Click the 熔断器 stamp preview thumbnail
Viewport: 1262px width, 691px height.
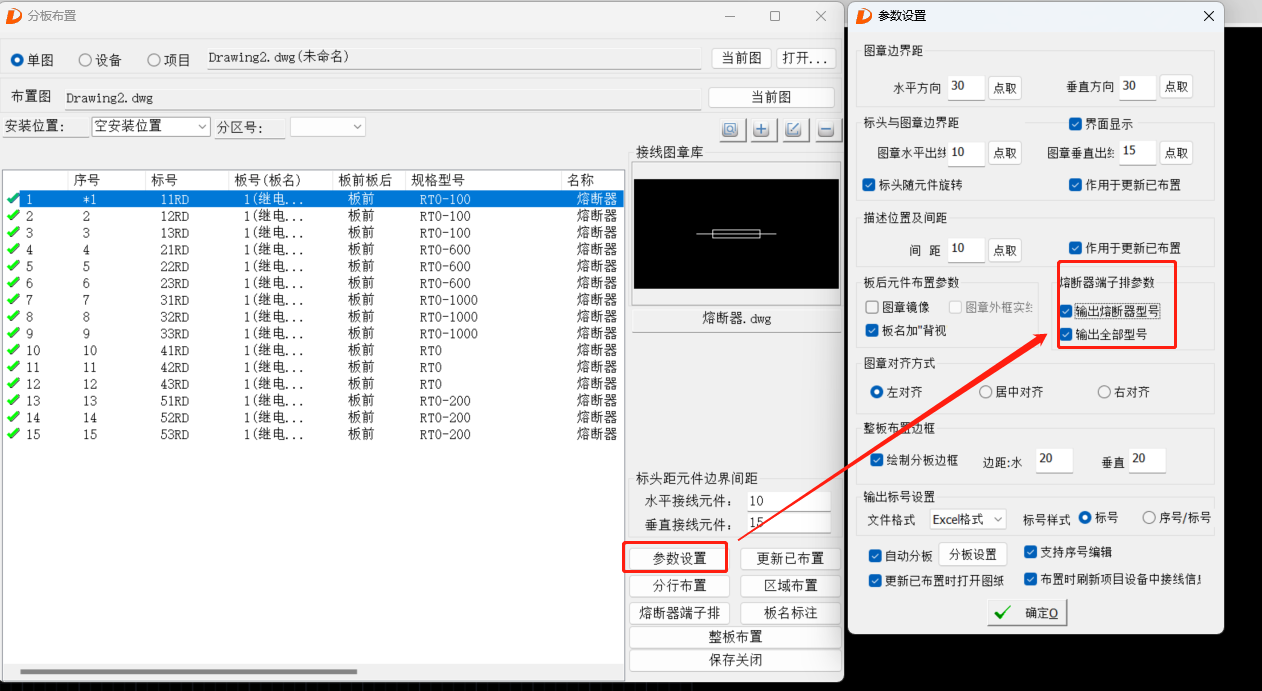[x=735, y=234]
